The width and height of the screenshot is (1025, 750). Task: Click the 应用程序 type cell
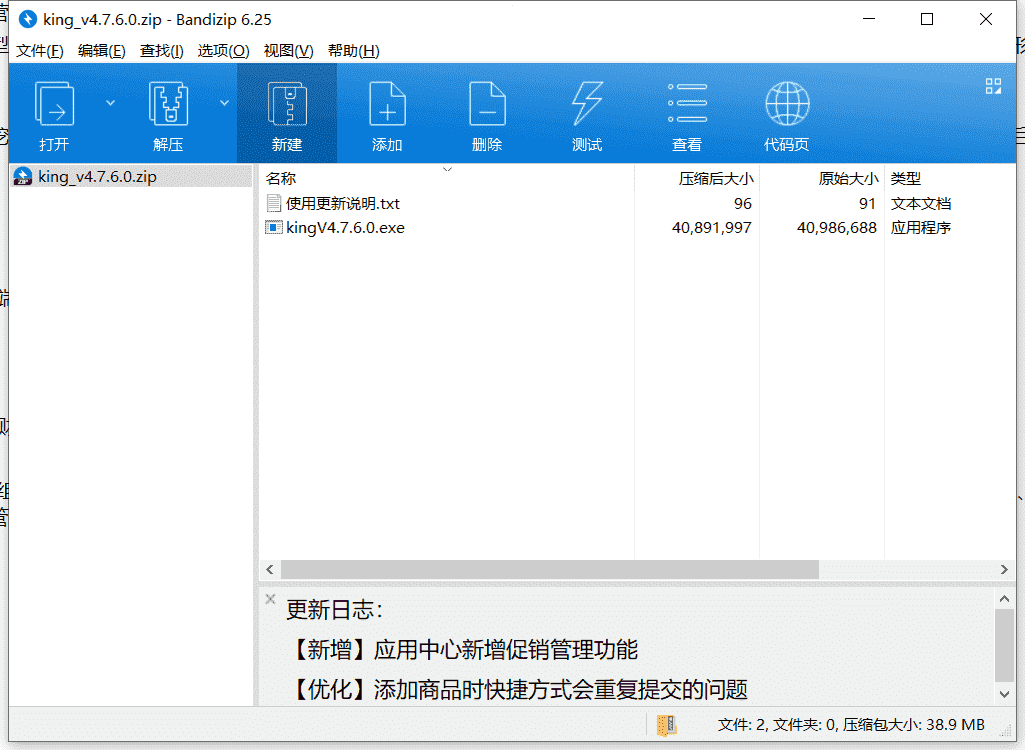pos(920,228)
